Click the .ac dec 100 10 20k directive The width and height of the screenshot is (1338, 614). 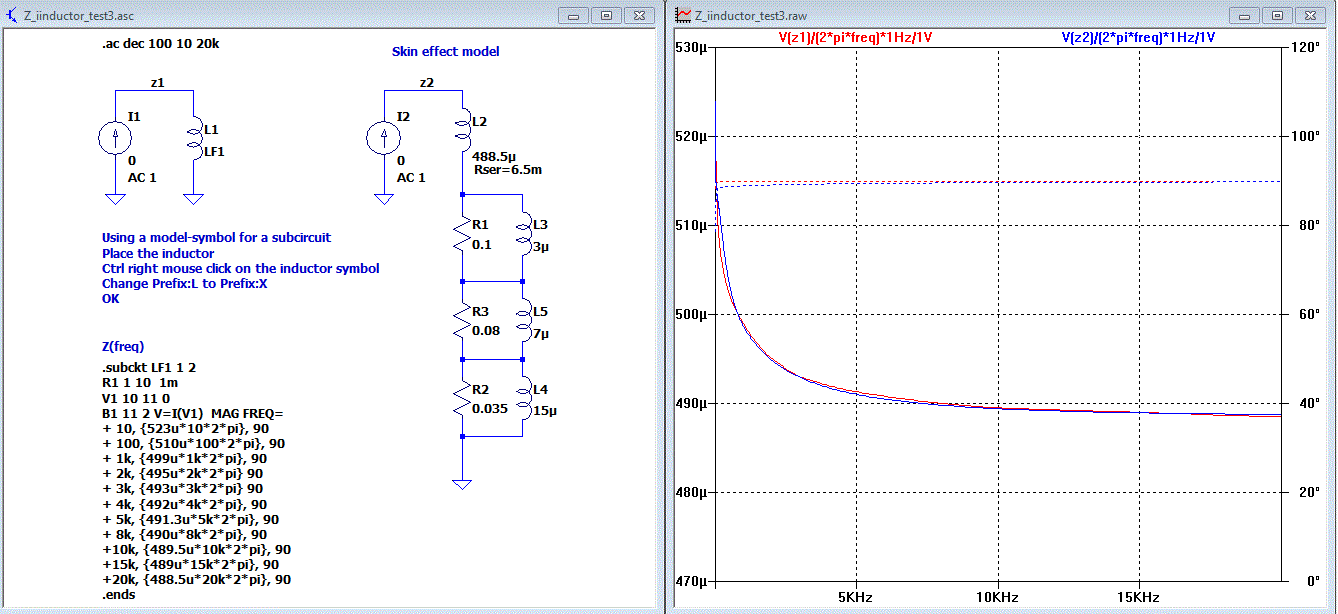(161, 45)
